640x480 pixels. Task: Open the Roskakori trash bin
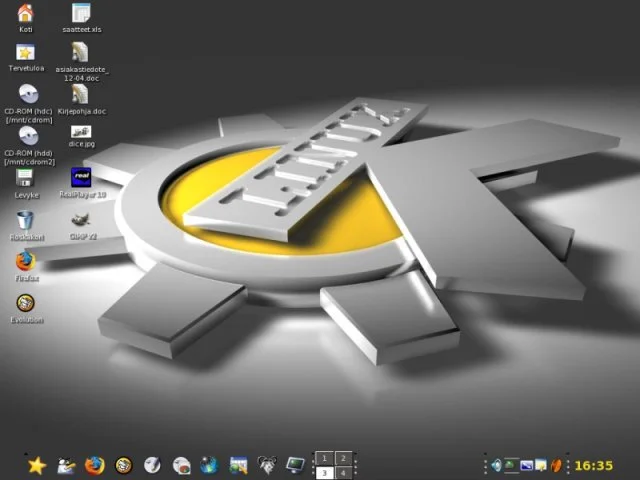[x=26, y=219]
